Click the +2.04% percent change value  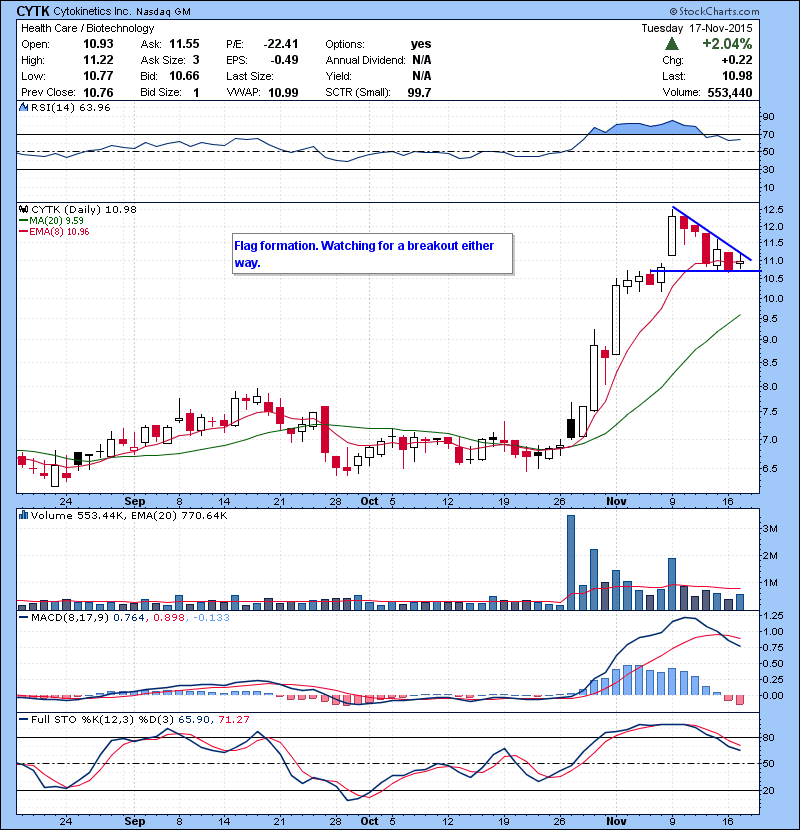click(726, 44)
